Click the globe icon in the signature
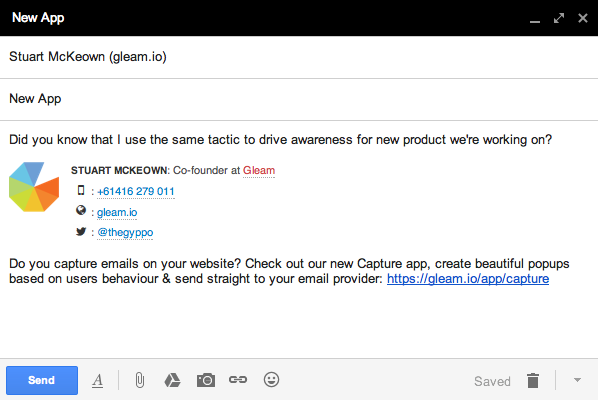 81,210
